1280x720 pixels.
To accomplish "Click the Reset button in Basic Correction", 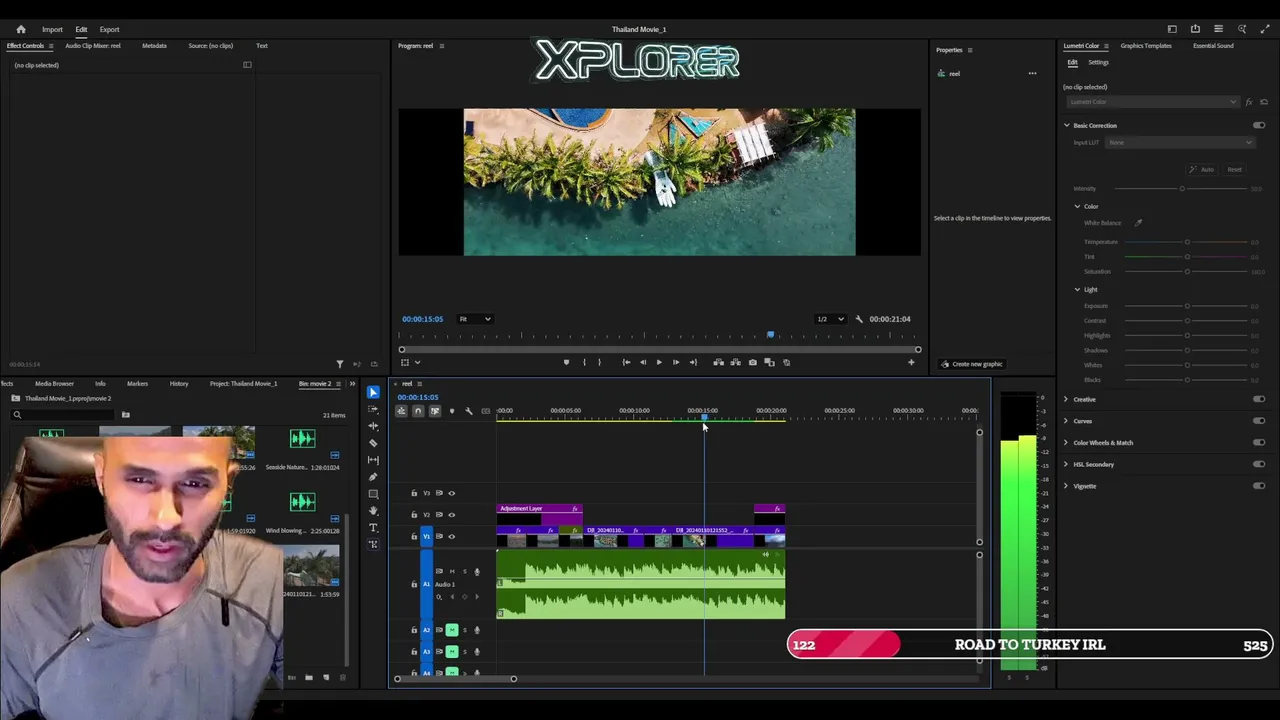I will (1235, 170).
